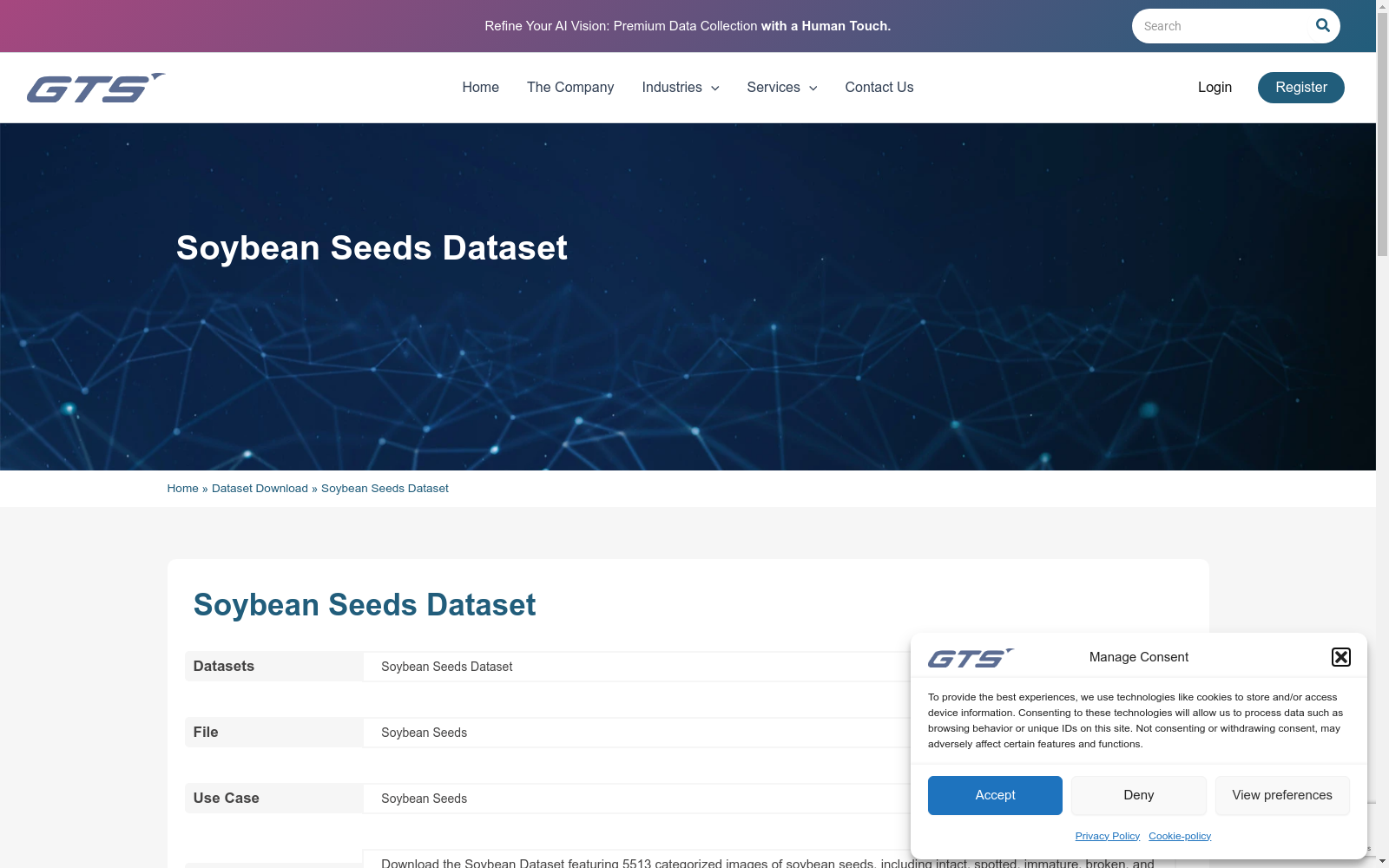Click 'Soybean Seeds' value in File row
The image size is (1389, 868).
[x=424, y=733]
